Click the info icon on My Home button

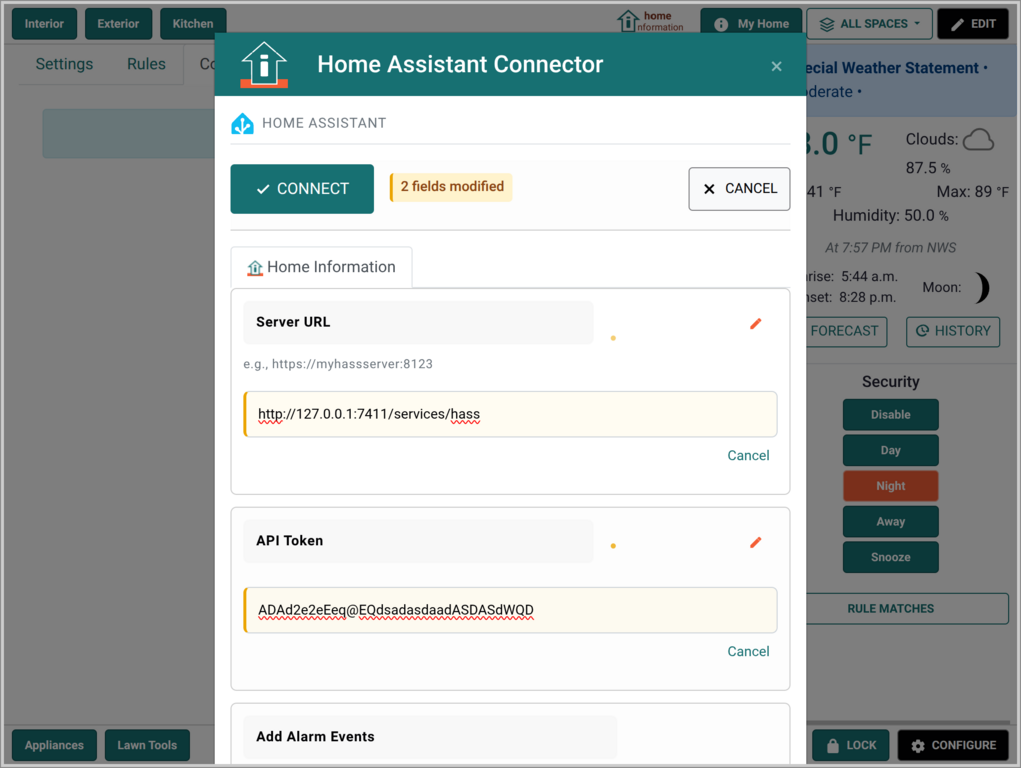coord(721,25)
